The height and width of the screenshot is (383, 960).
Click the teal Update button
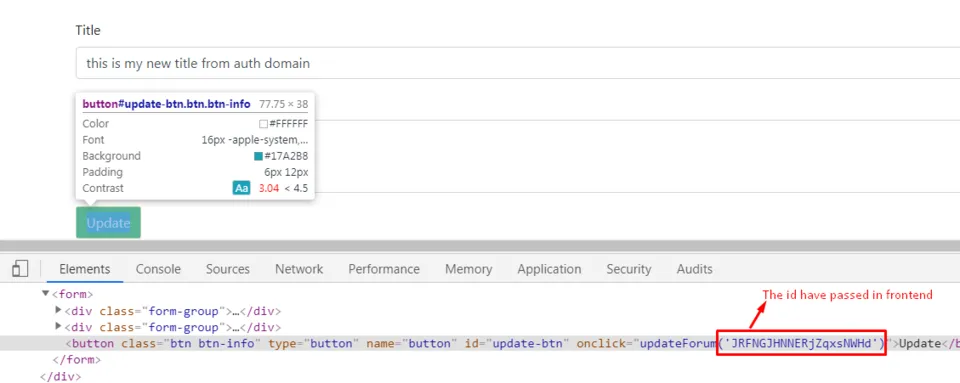pyautogui.click(x=108, y=223)
